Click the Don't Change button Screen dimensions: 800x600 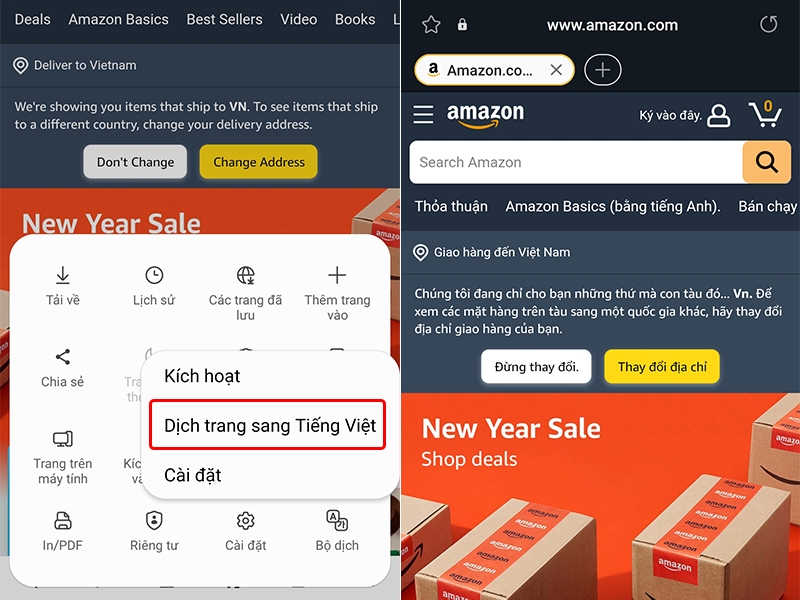(135, 162)
